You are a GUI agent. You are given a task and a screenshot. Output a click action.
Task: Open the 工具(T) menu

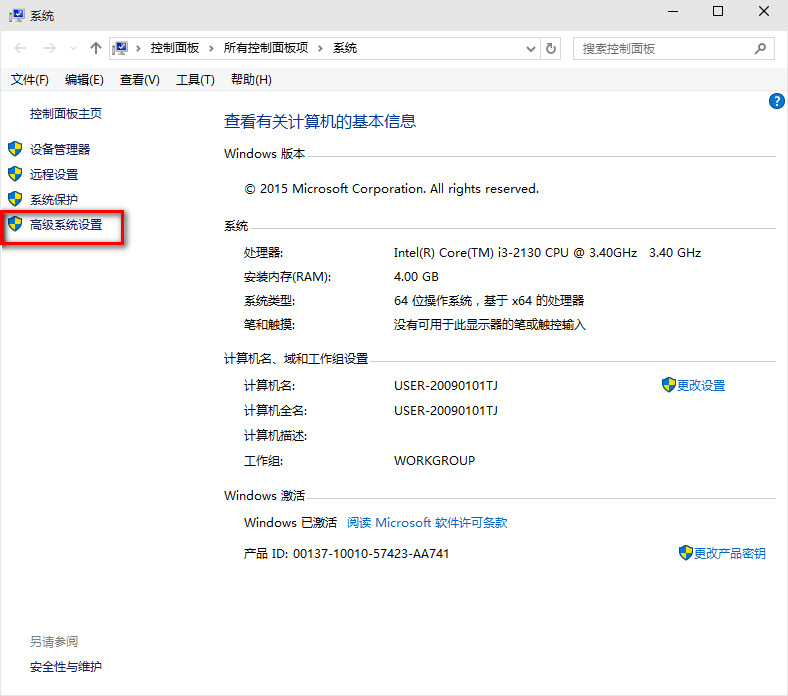(x=195, y=79)
